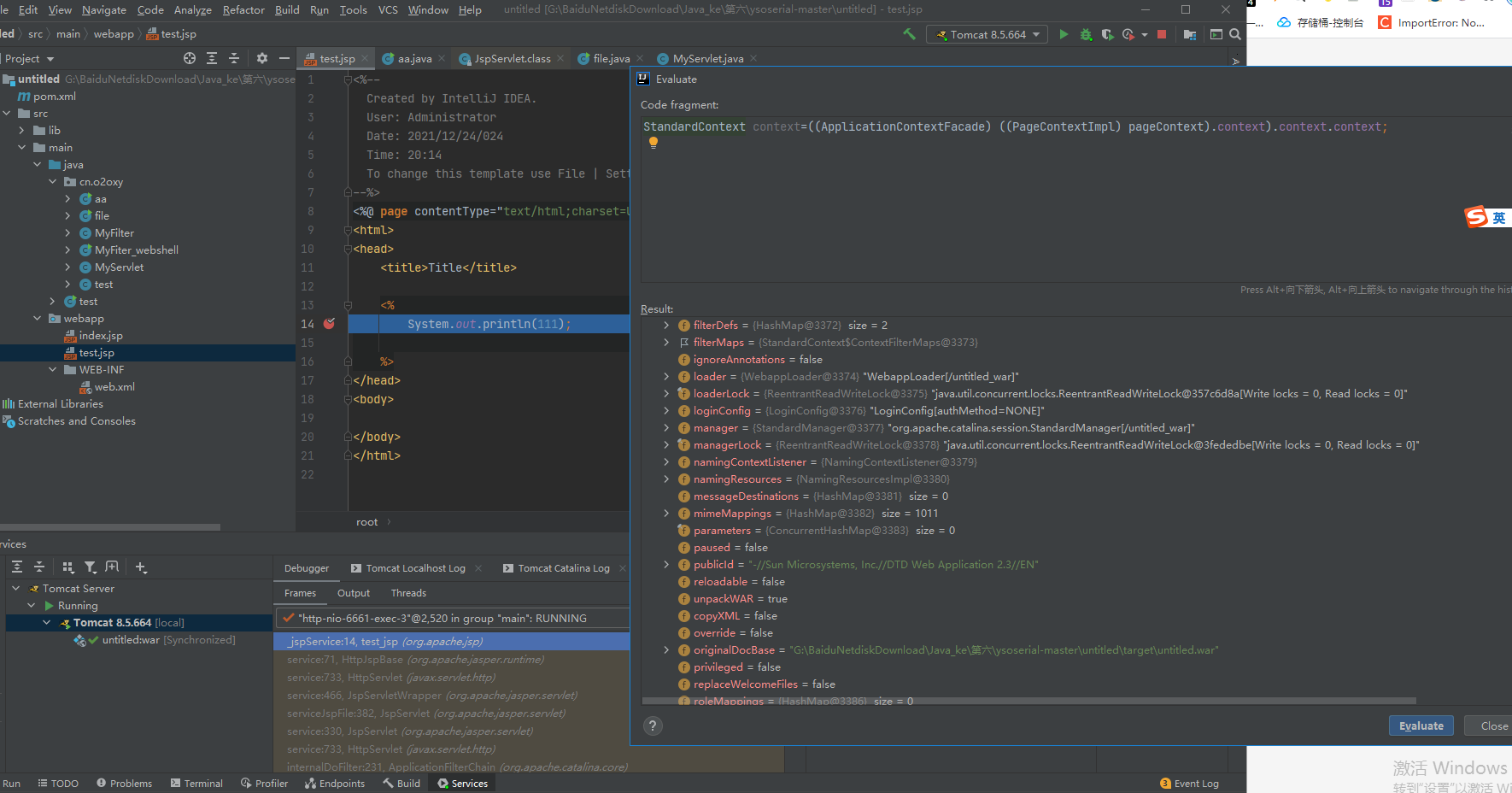
Task: Close the Tomcat Localhost Log tab
Action: pos(478,568)
